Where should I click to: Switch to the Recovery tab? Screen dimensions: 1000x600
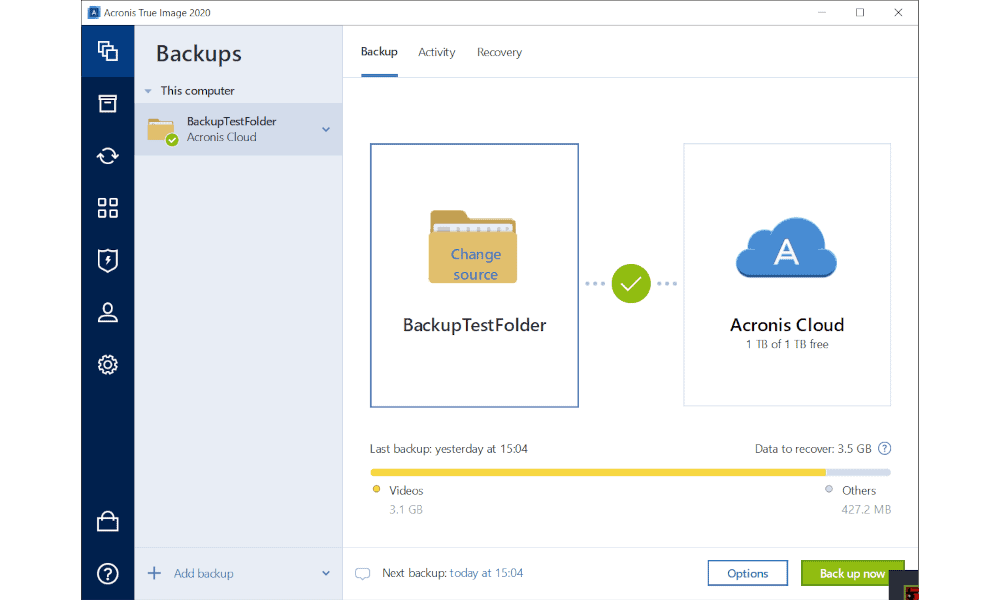pyautogui.click(x=499, y=52)
